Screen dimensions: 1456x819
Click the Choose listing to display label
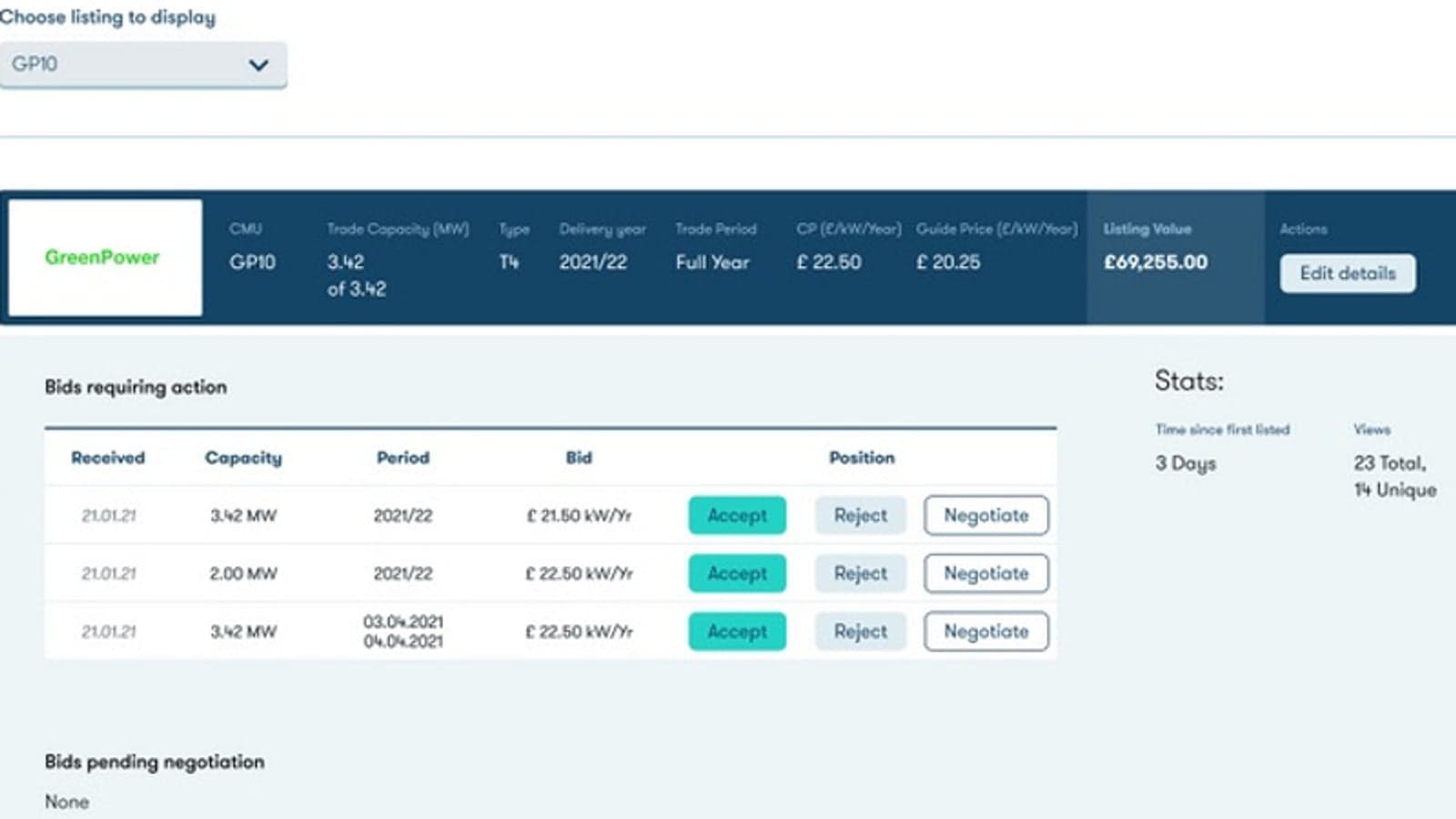[107, 17]
